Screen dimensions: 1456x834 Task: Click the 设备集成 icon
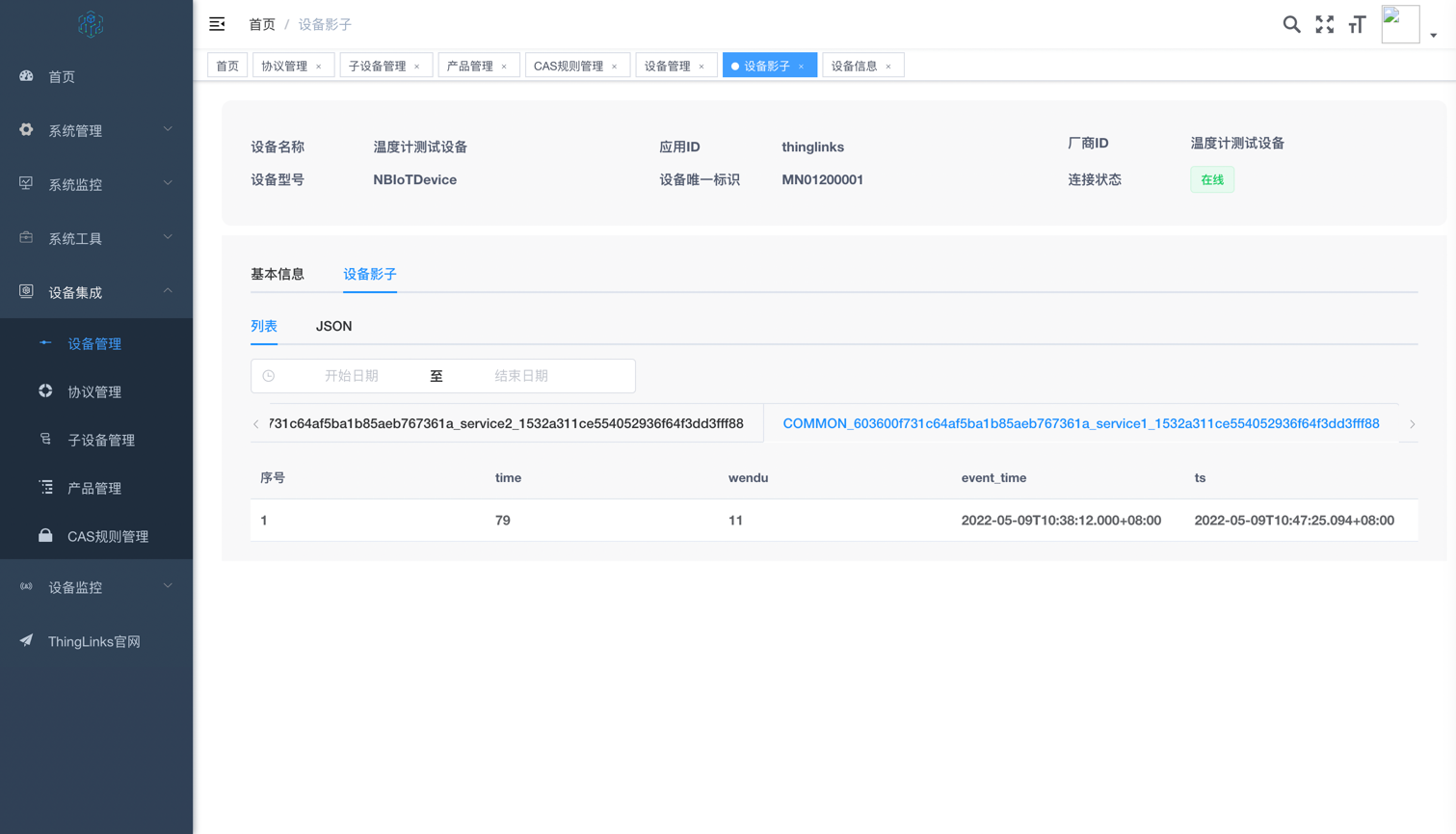click(x=26, y=291)
